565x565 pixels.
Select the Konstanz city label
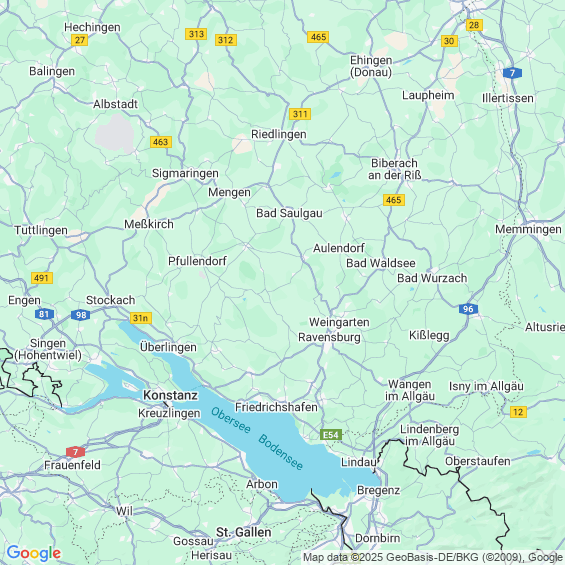click(170, 395)
